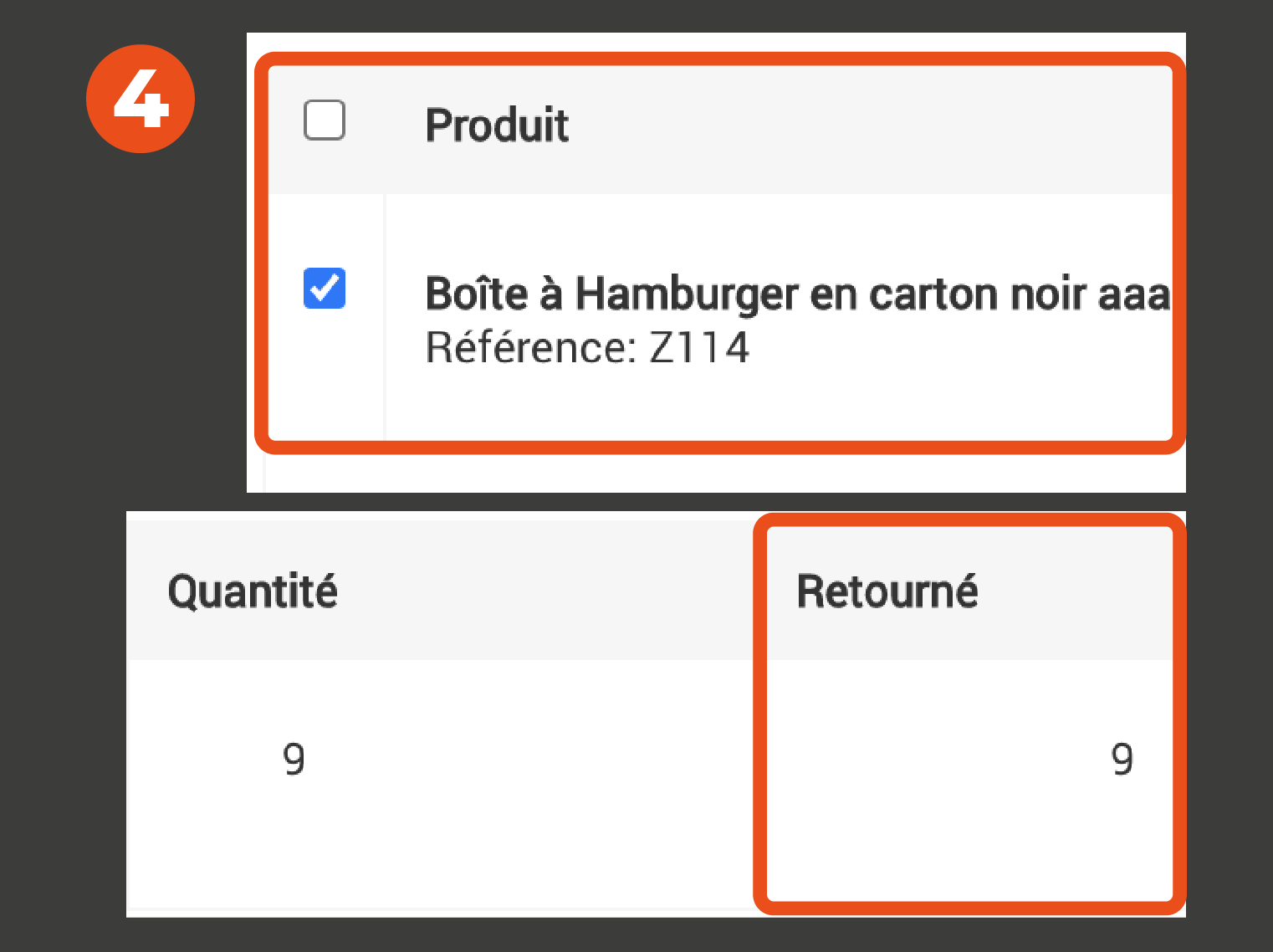Click the value 9 under Quantité
The image size is (1273, 952).
[x=294, y=760]
